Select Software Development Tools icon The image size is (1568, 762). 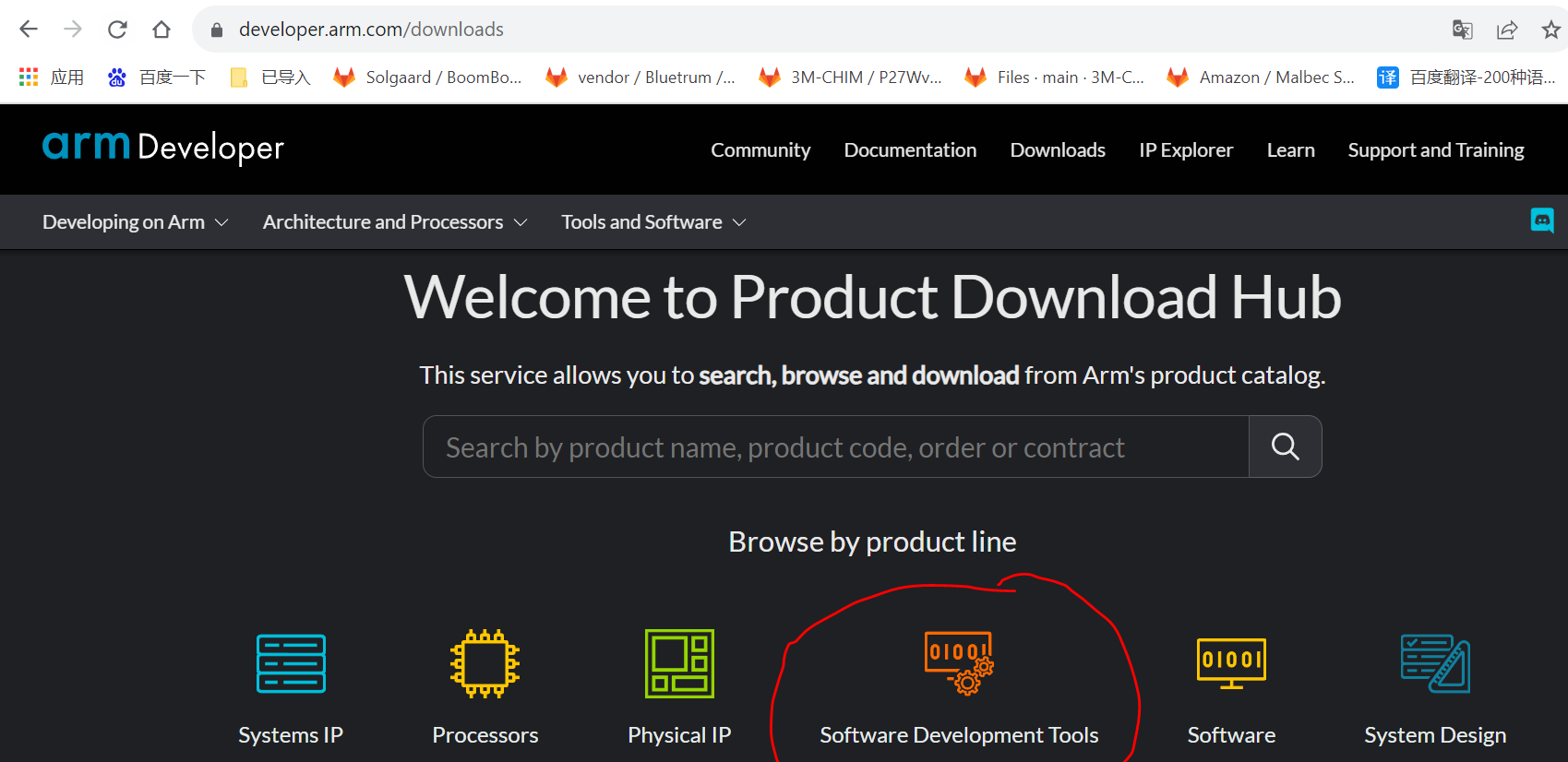point(959,662)
